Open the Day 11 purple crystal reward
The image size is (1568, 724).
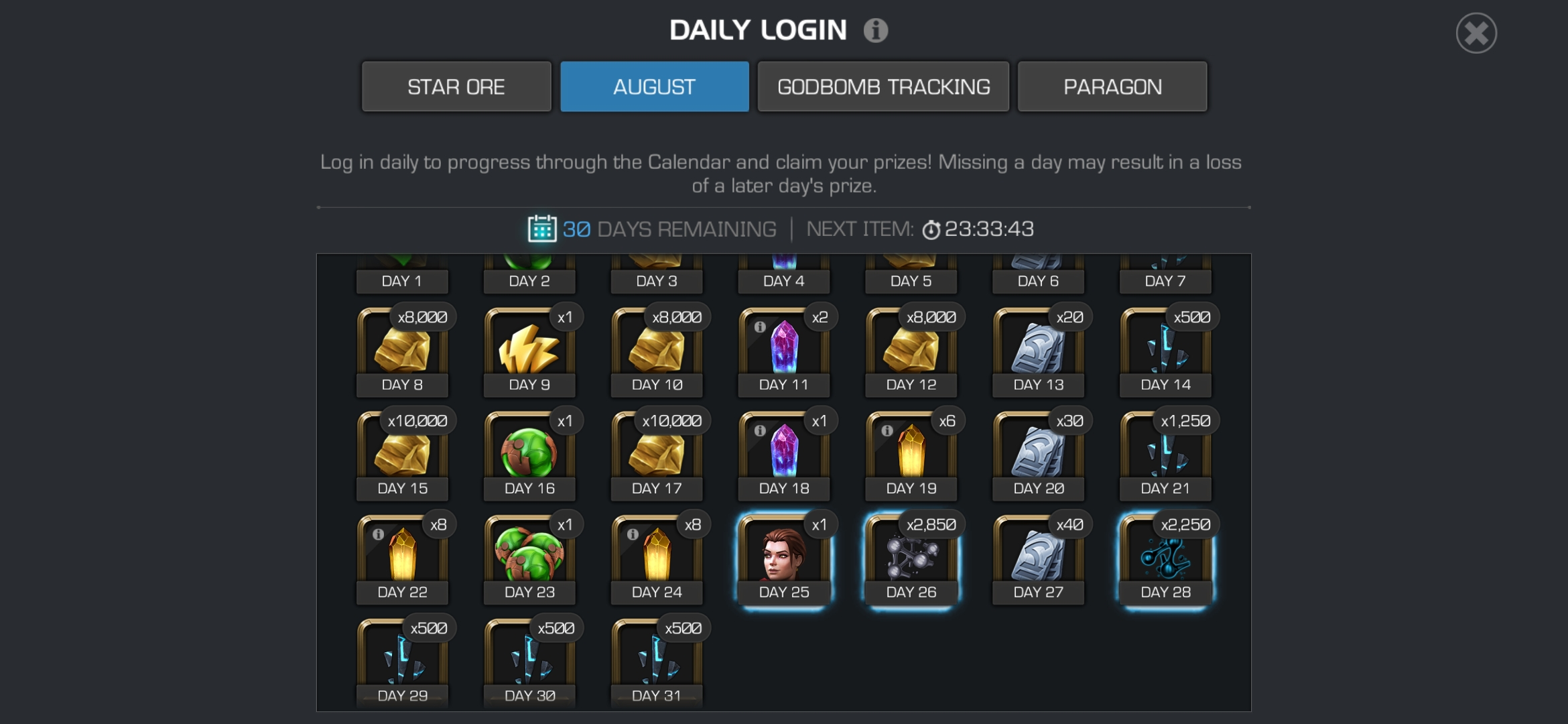(x=784, y=351)
